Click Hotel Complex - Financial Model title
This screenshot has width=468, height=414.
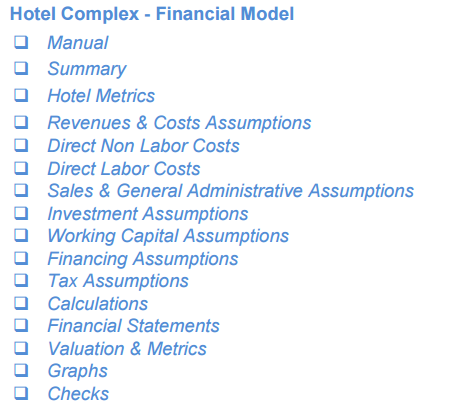coord(152,14)
